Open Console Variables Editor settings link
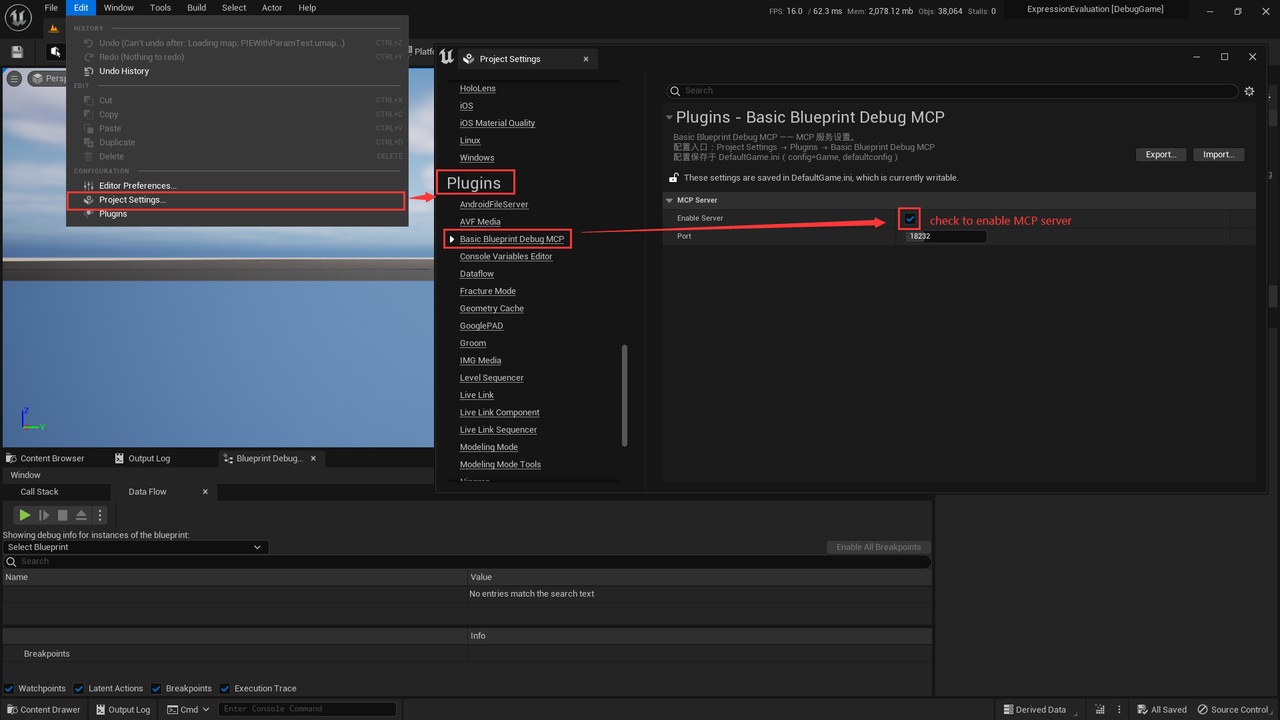This screenshot has width=1280, height=720. [506, 256]
